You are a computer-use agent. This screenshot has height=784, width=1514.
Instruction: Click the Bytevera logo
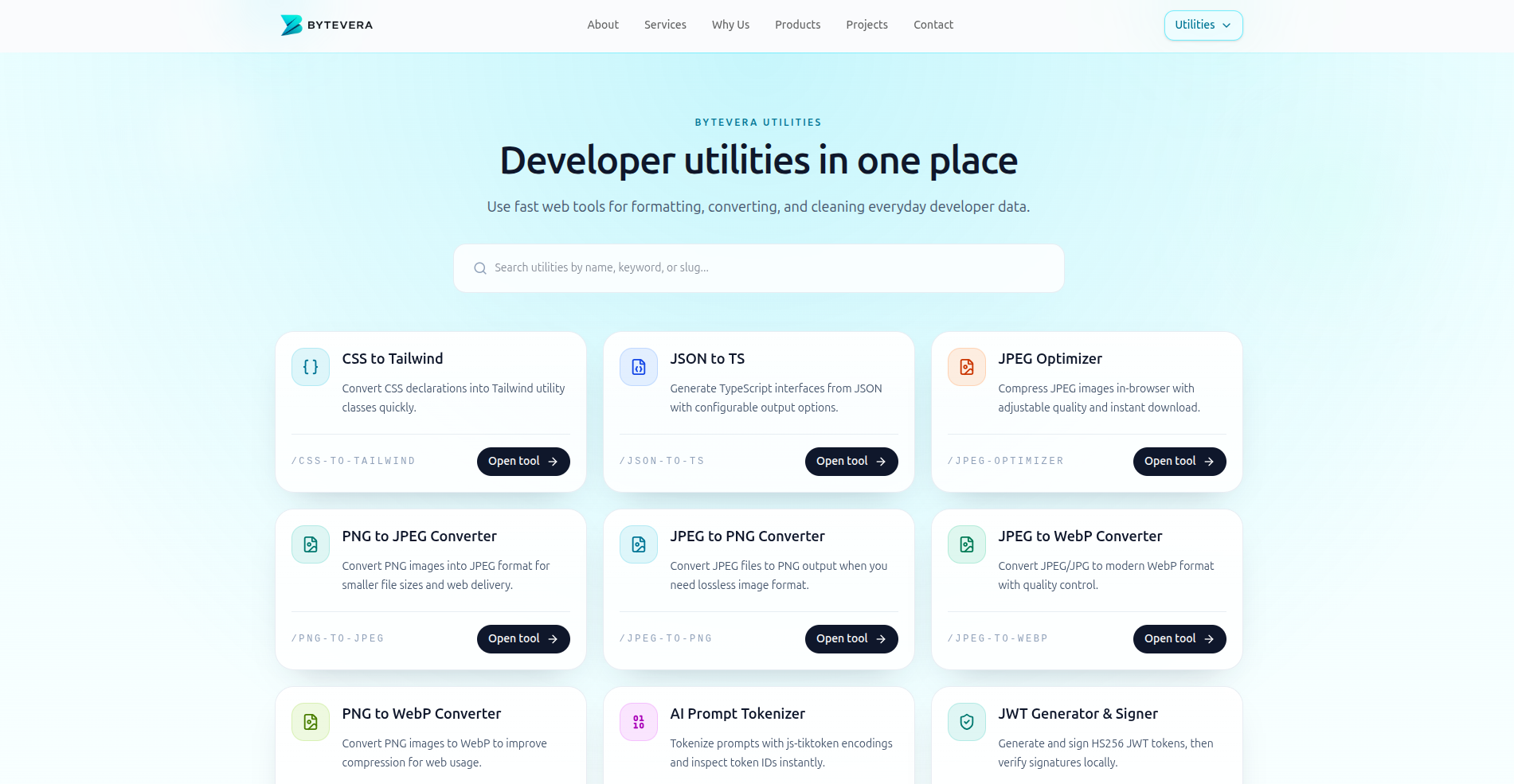[326, 25]
